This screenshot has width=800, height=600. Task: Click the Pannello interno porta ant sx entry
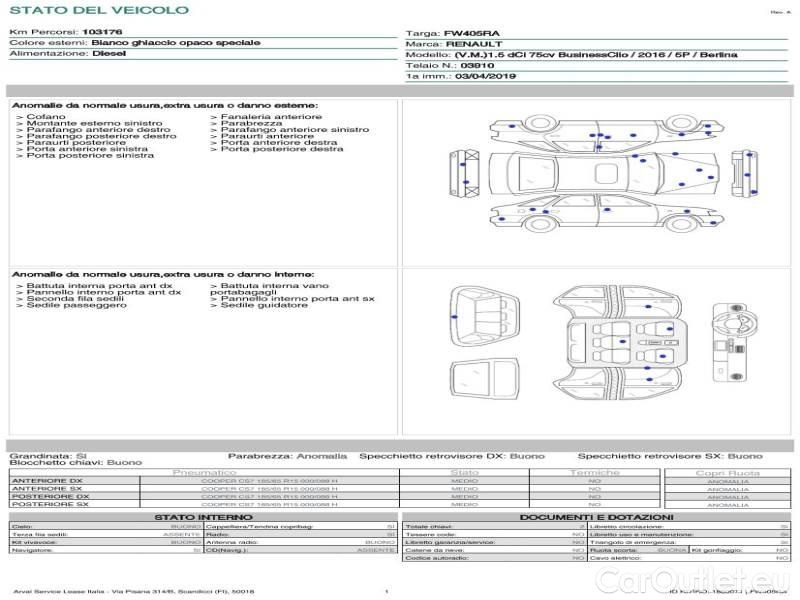pyautogui.click(x=292, y=298)
